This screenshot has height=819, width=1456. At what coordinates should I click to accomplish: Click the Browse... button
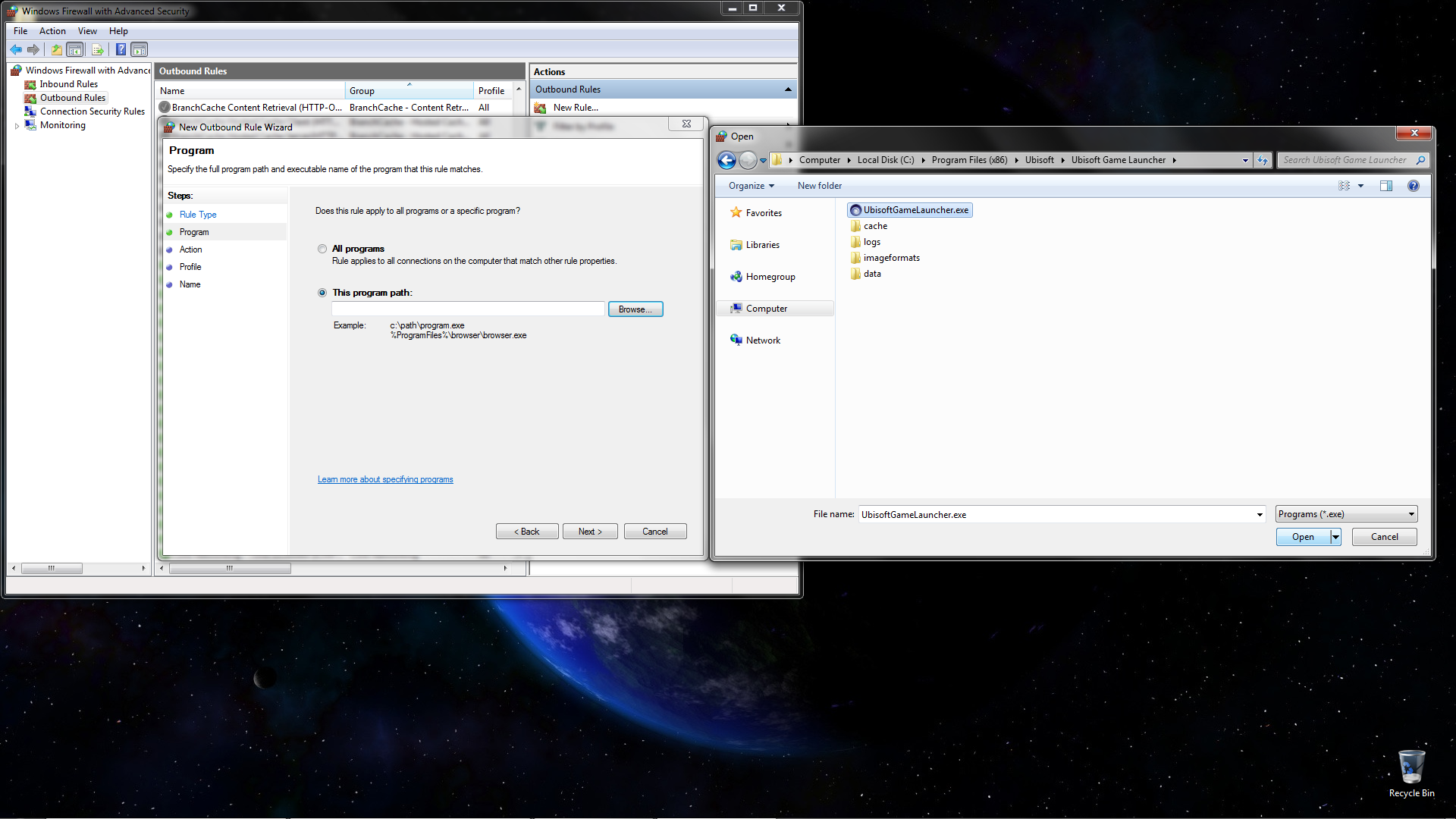(635, 309)
